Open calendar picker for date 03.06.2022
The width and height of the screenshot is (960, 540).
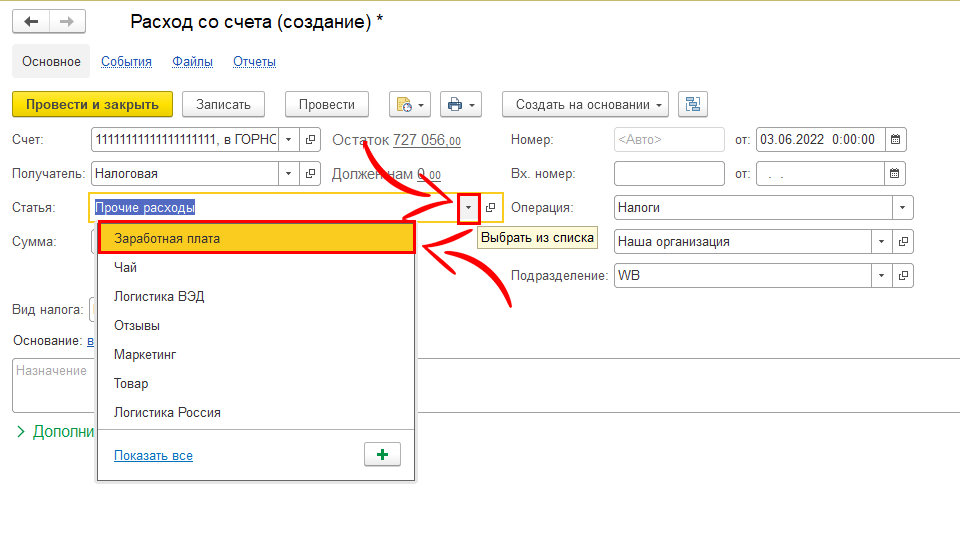(895, 140)
